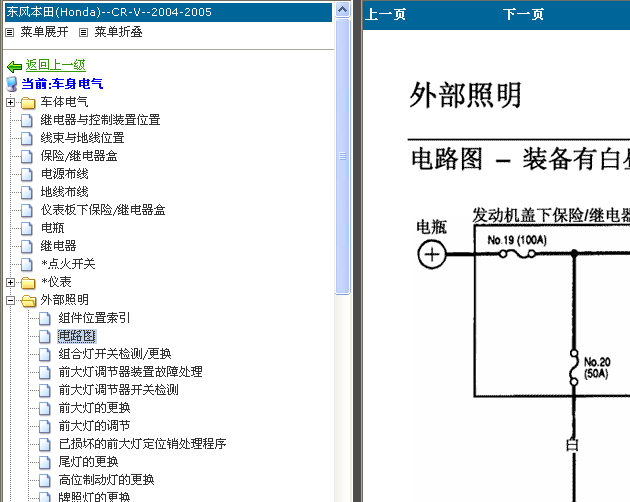
Task: Click page icon beside 继电器与控制装置位置
Action: 27,120
